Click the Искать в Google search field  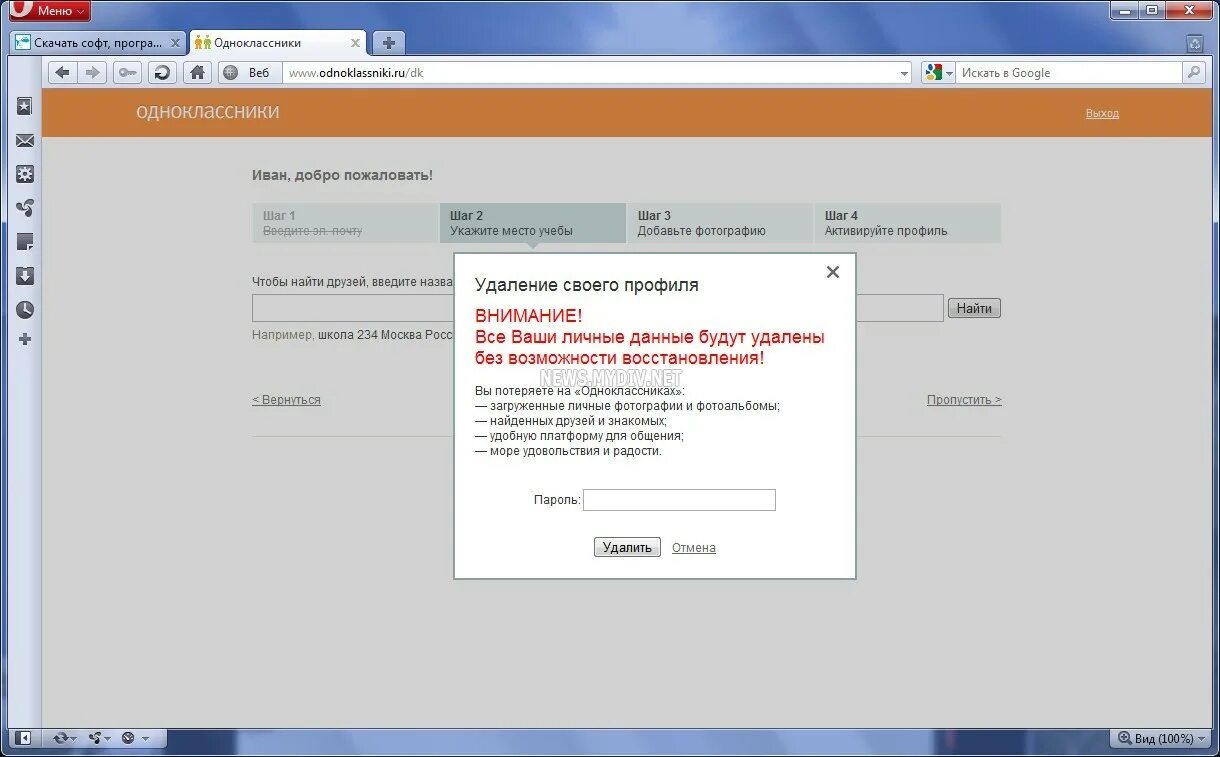[1068, 72]
